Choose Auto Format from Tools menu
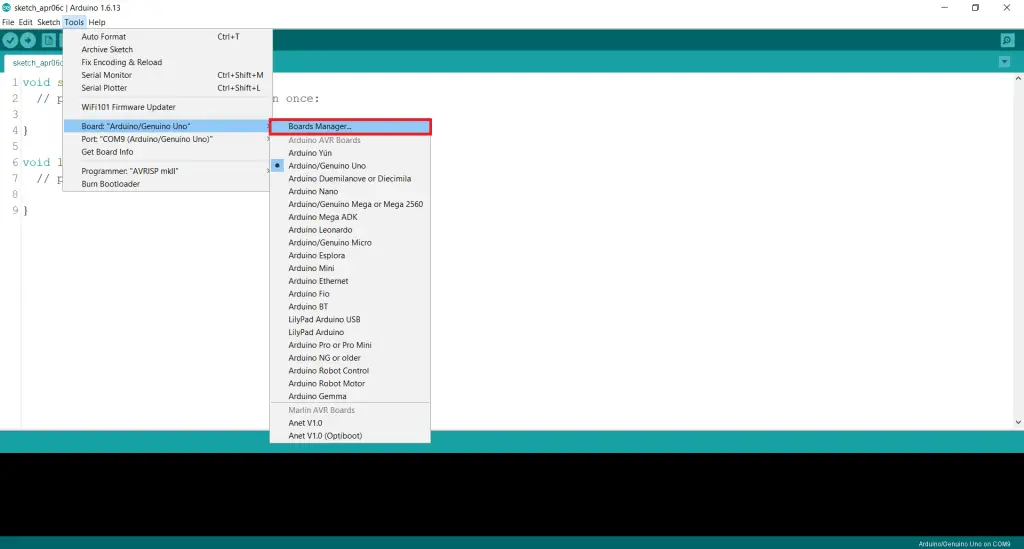The image size is (1024, 549). pos(167,37)
